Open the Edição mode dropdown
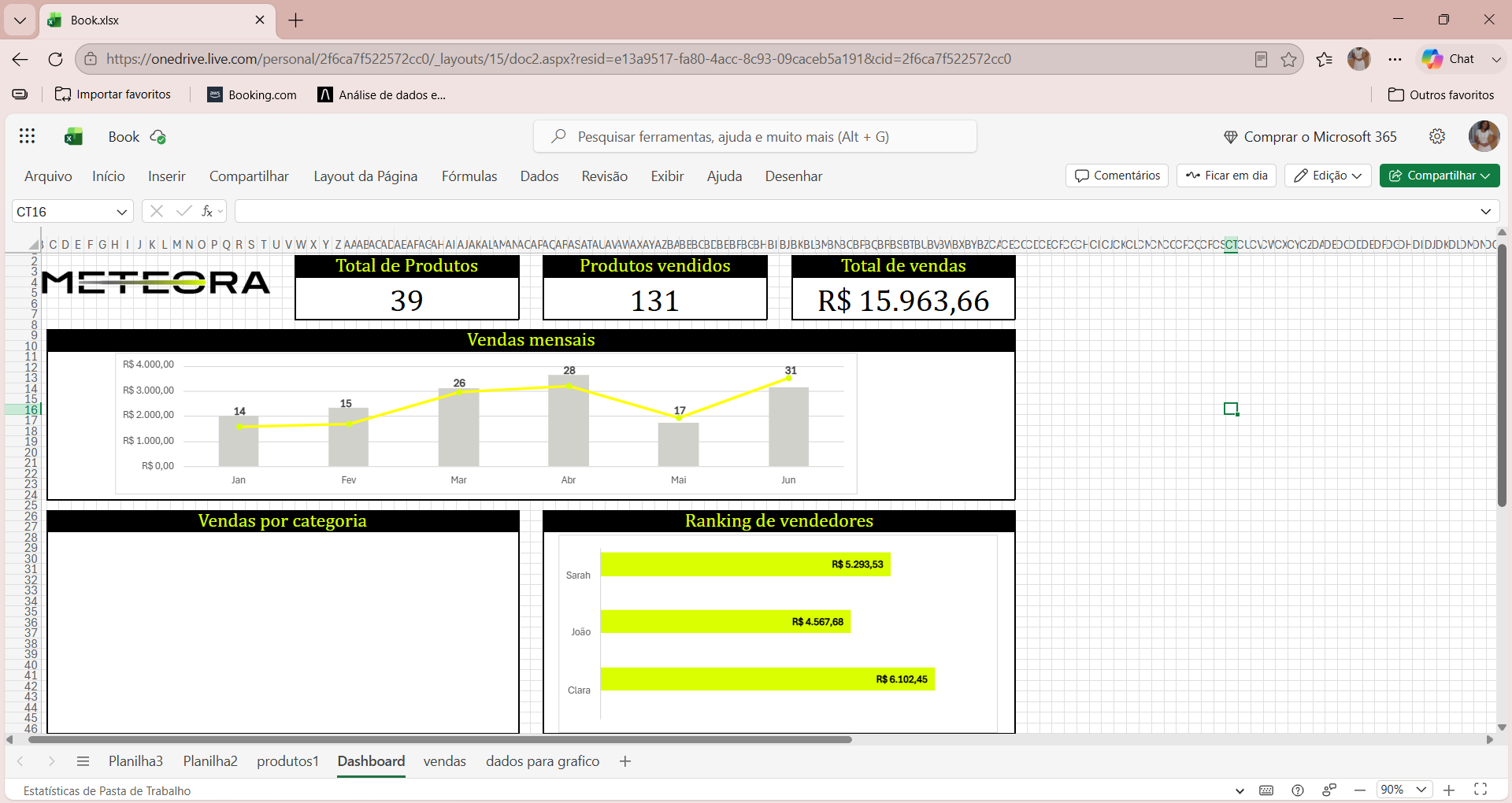This screenshot has height=803, width=1512. click(1328, 176)
